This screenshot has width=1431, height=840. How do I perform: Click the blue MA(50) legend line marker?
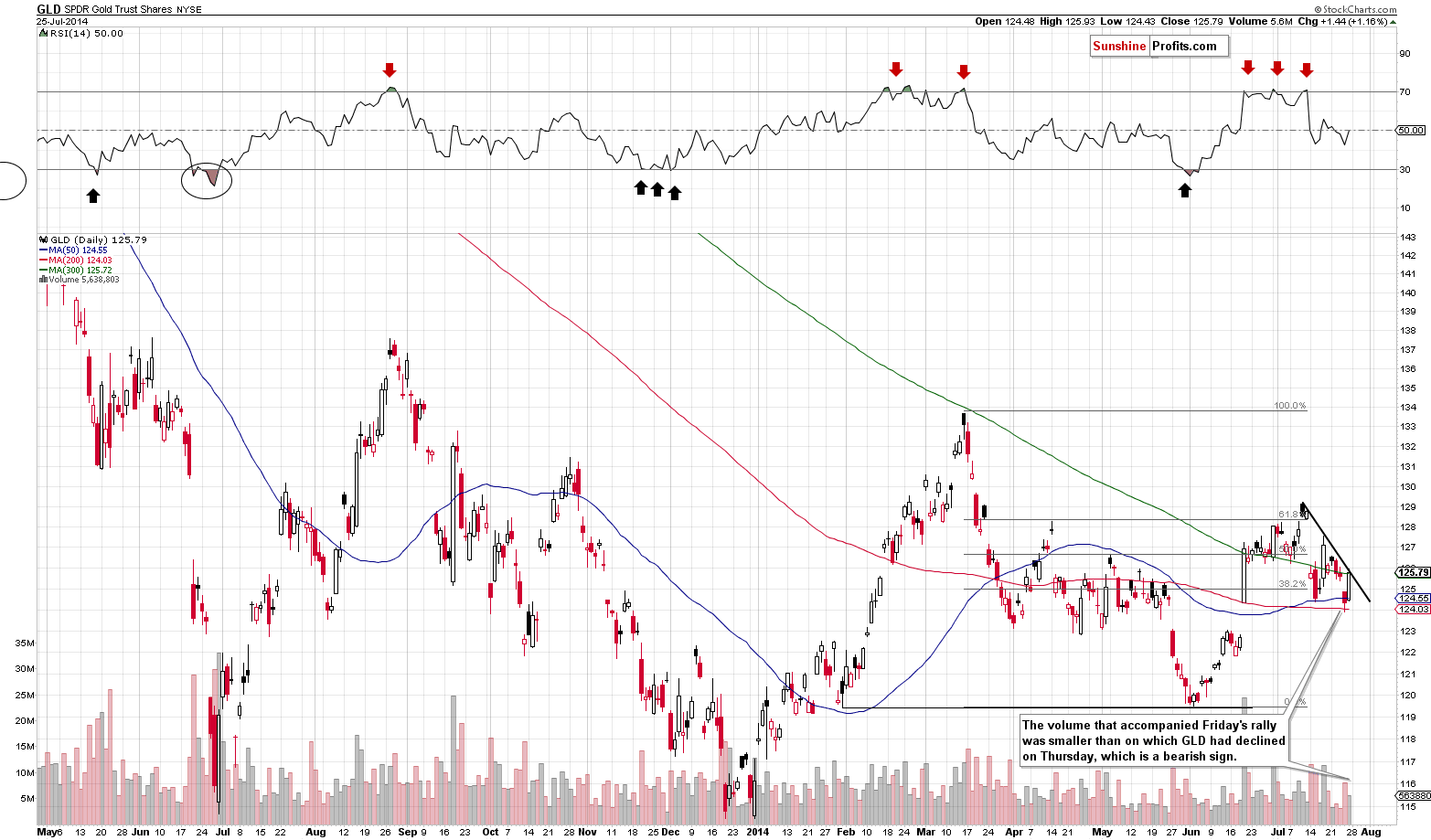[x=43, y=250]
